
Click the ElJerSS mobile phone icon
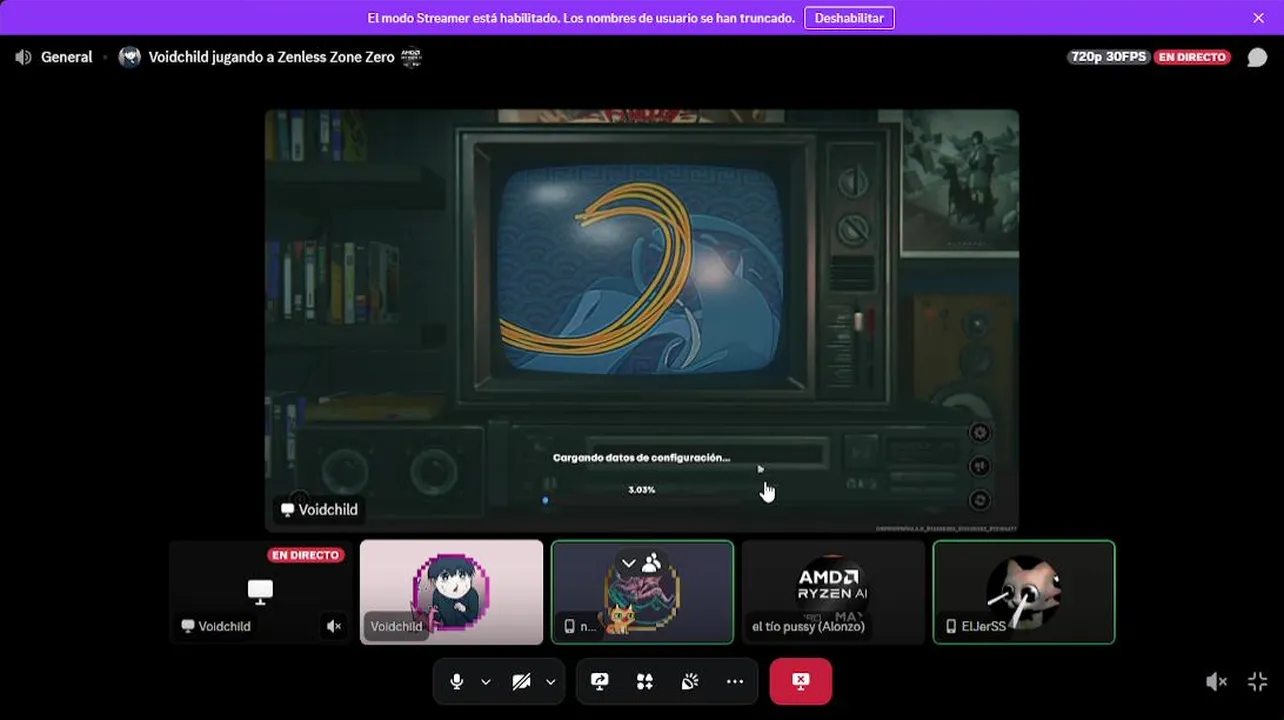(x=951, y=626)
